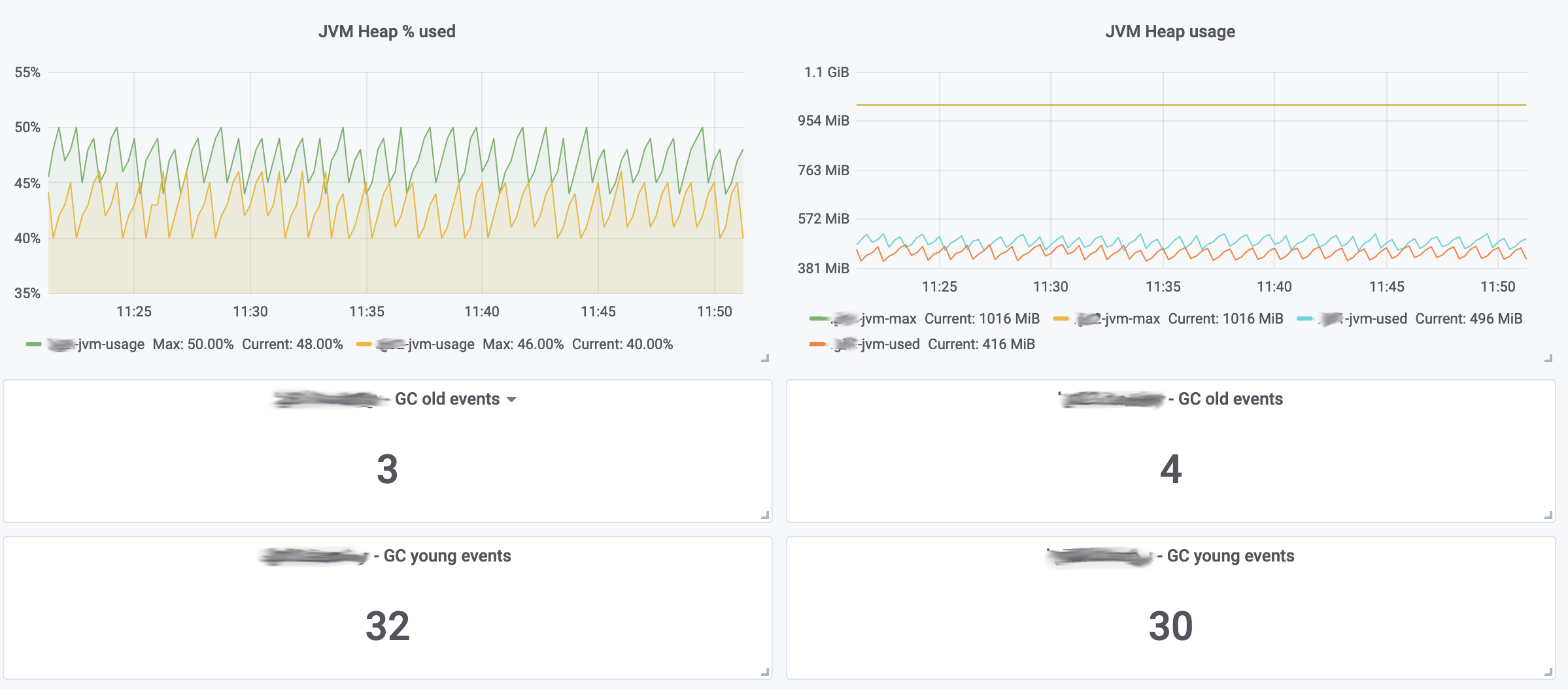
Task: Click the 'Current: 40.00%' legend value
Action: pos(622,344)
